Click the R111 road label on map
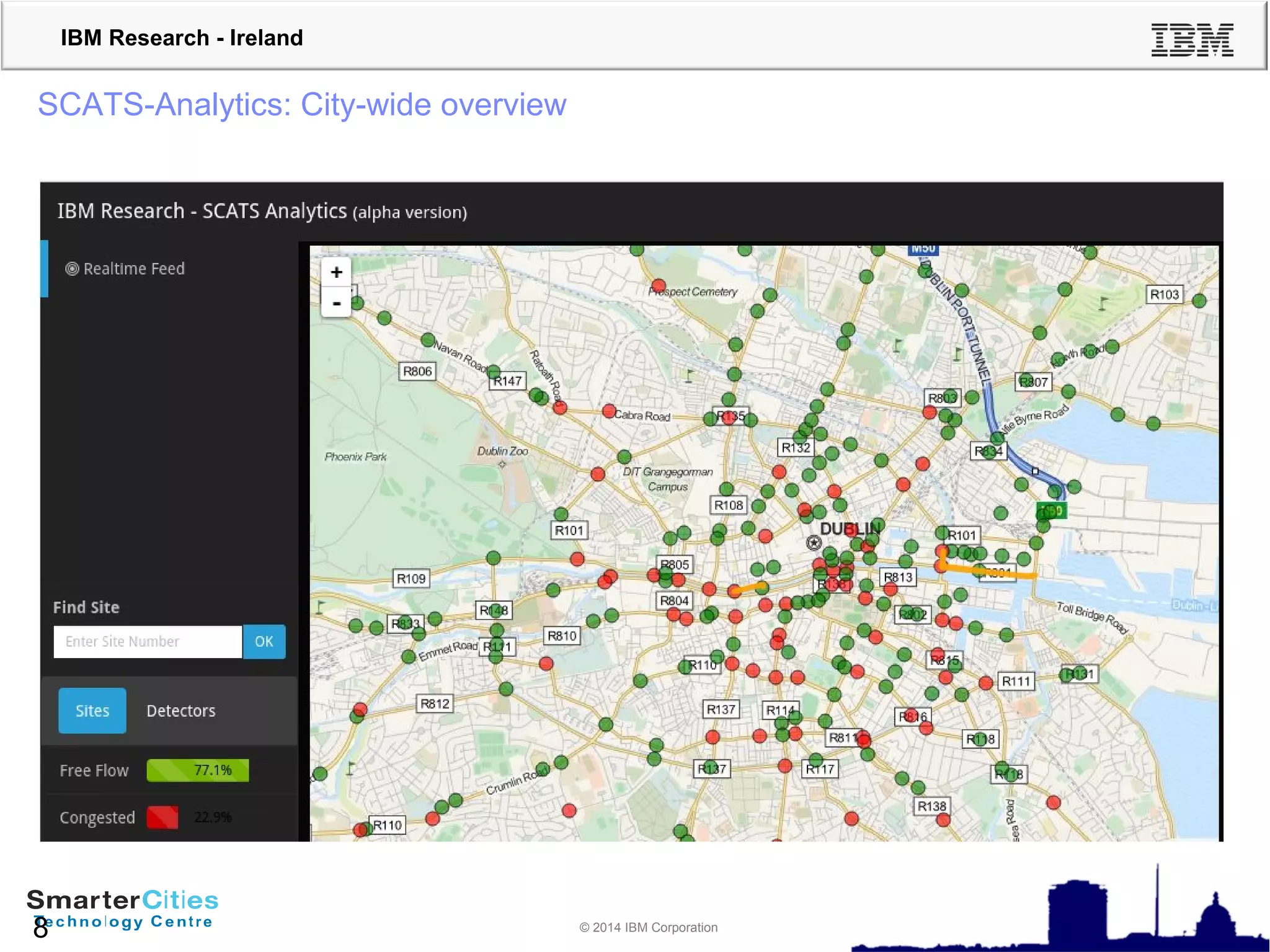1270x952 pixels. 1016,681
